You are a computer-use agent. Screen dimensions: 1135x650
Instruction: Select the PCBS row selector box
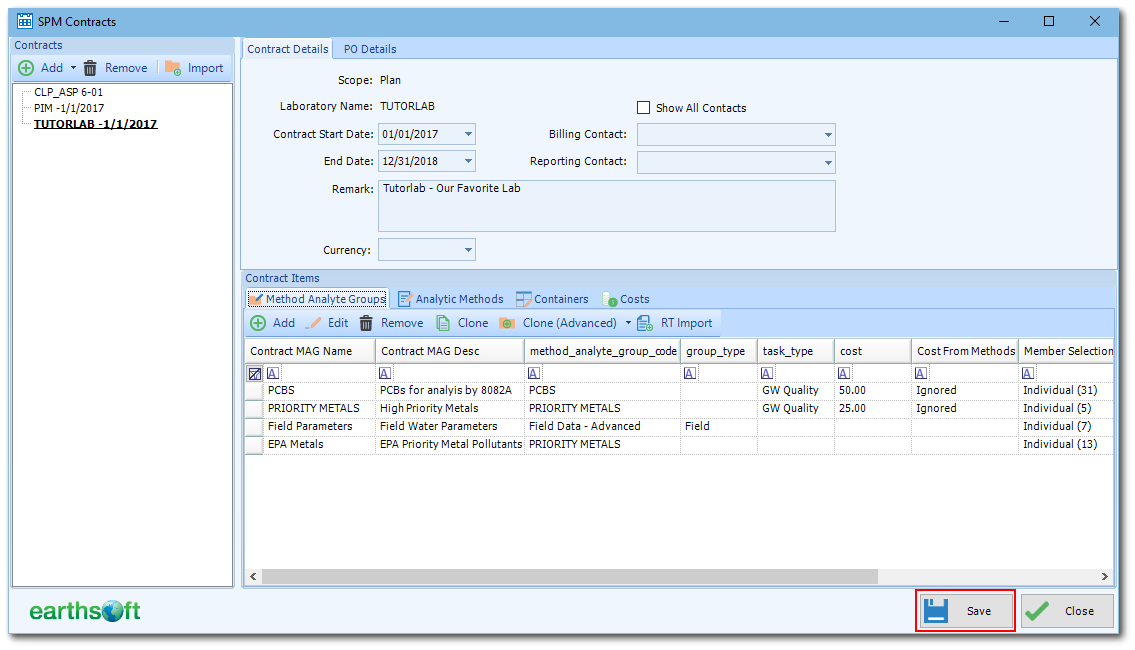pyautogui.click(x=254, y=391)
